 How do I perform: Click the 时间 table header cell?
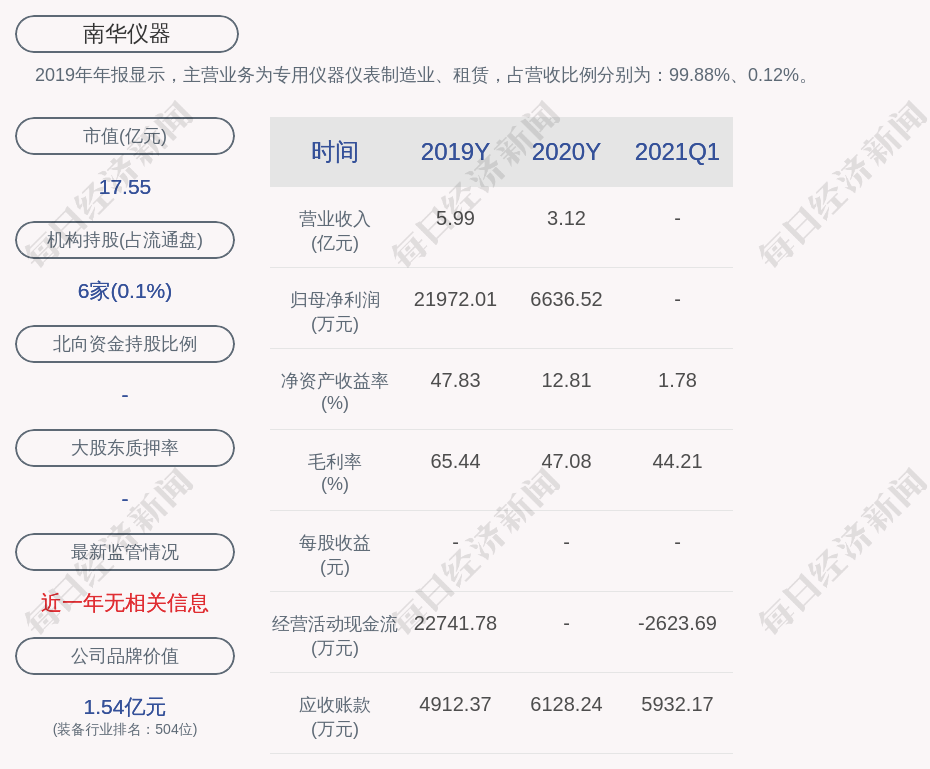pyautogui.click(x=335, y=152)
